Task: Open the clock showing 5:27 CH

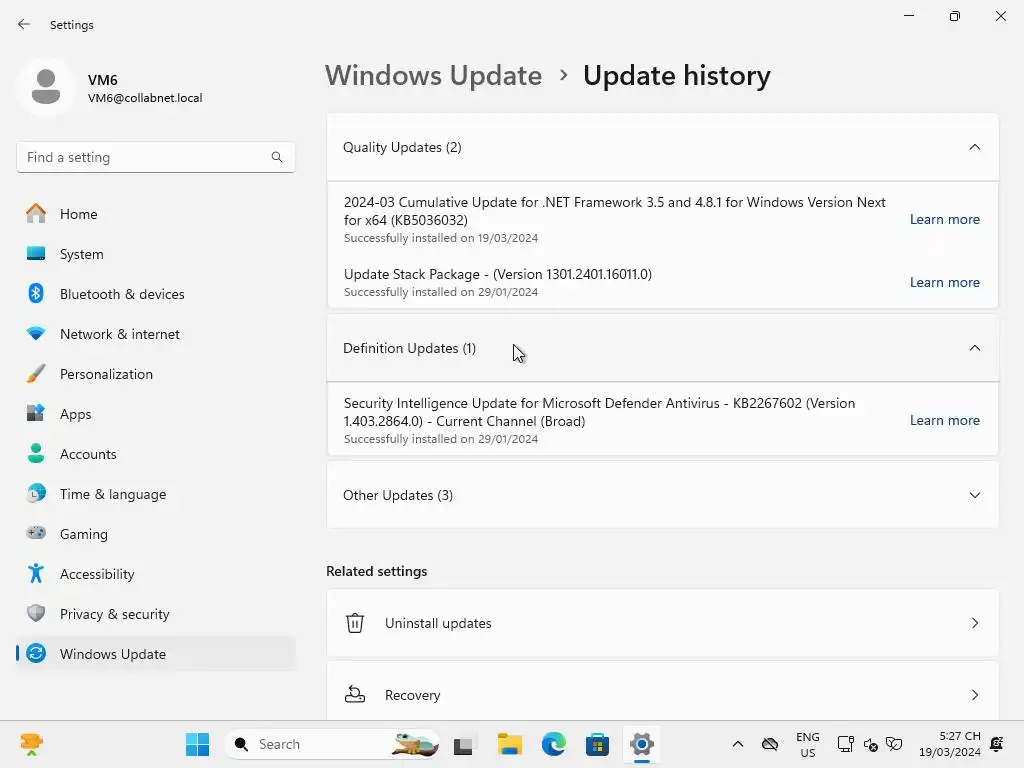Action: (x=950, y=744)
